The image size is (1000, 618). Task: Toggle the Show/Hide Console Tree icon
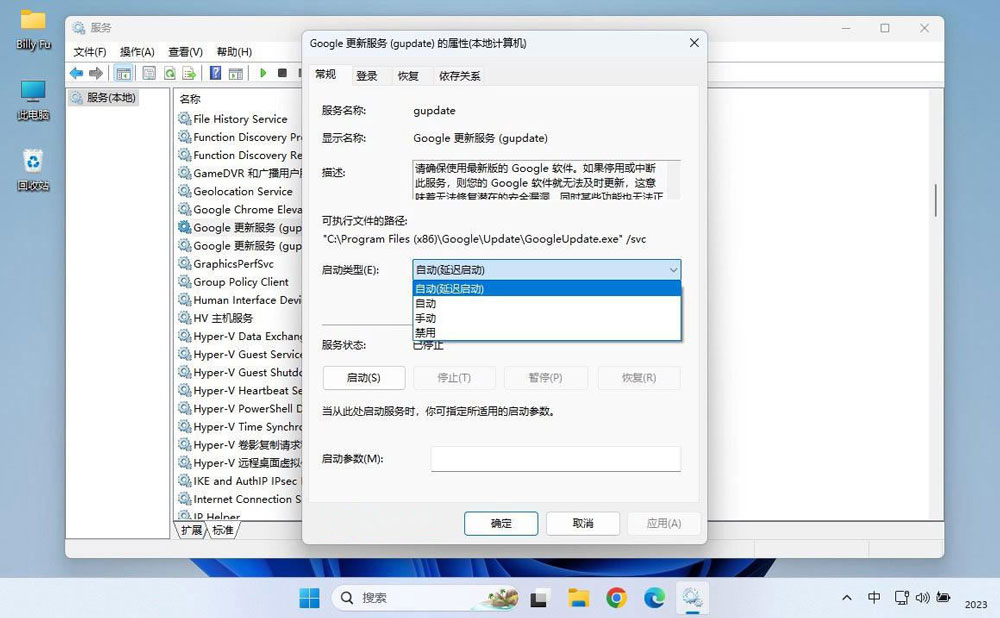tap(123, 73)
